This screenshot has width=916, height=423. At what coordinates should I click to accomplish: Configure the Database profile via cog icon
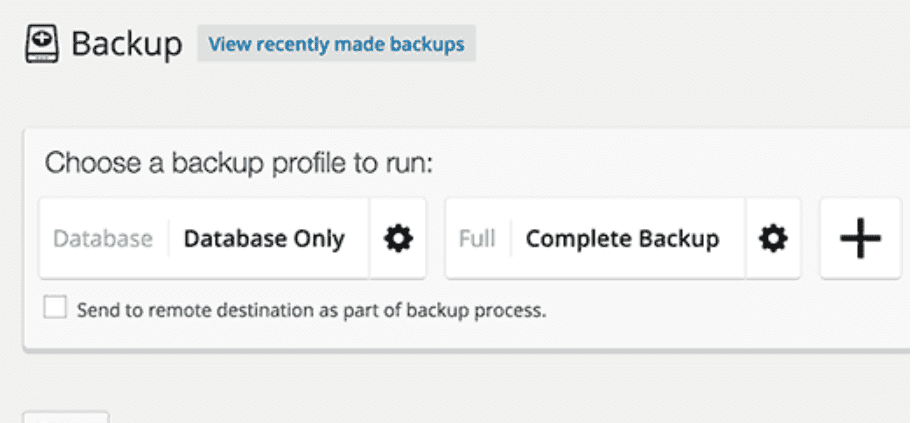tap(398, 238)
